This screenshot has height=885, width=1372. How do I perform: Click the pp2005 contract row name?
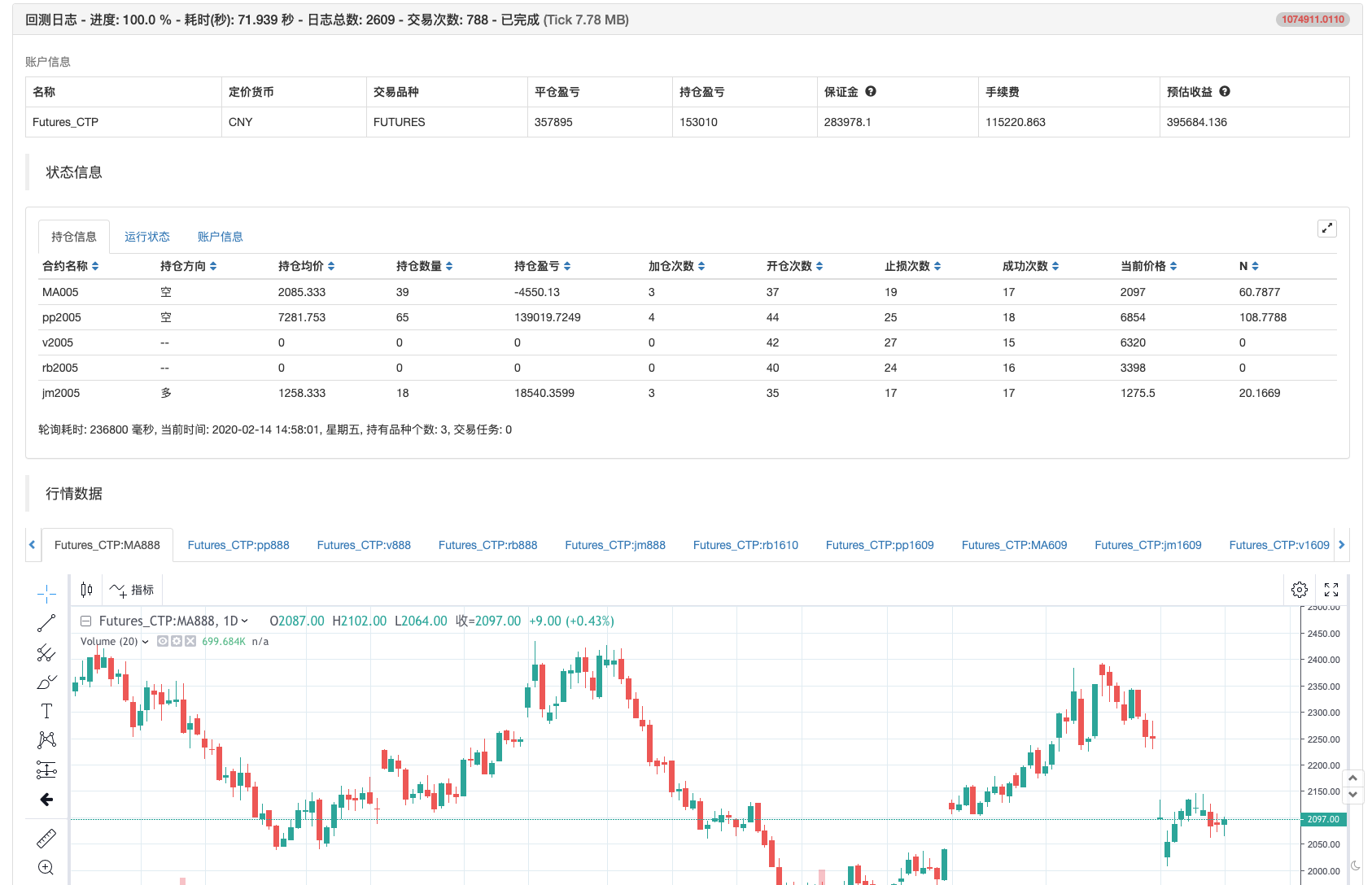coord(62,317)
